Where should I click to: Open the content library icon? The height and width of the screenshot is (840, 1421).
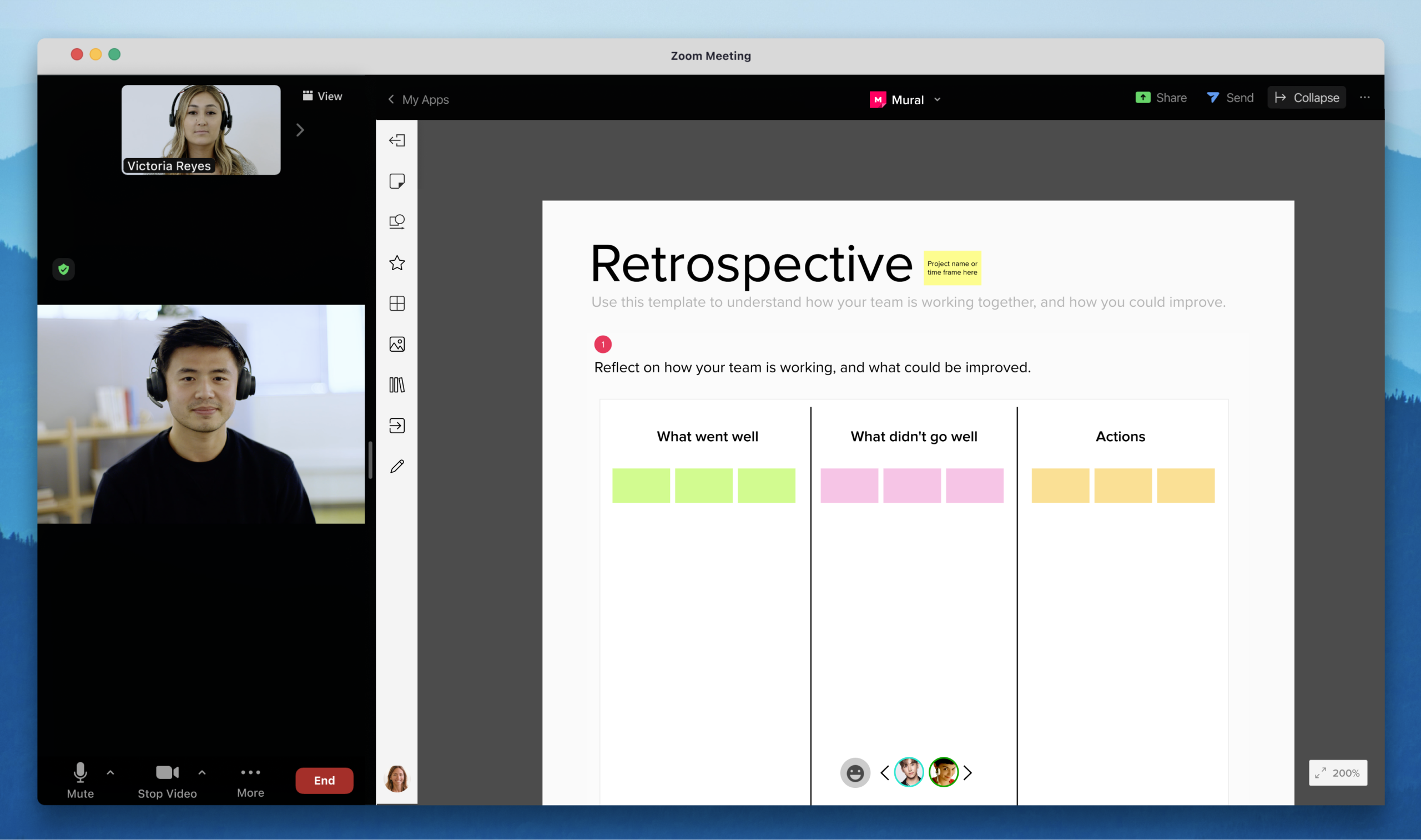pyautogui.click(x=397, y=385)
